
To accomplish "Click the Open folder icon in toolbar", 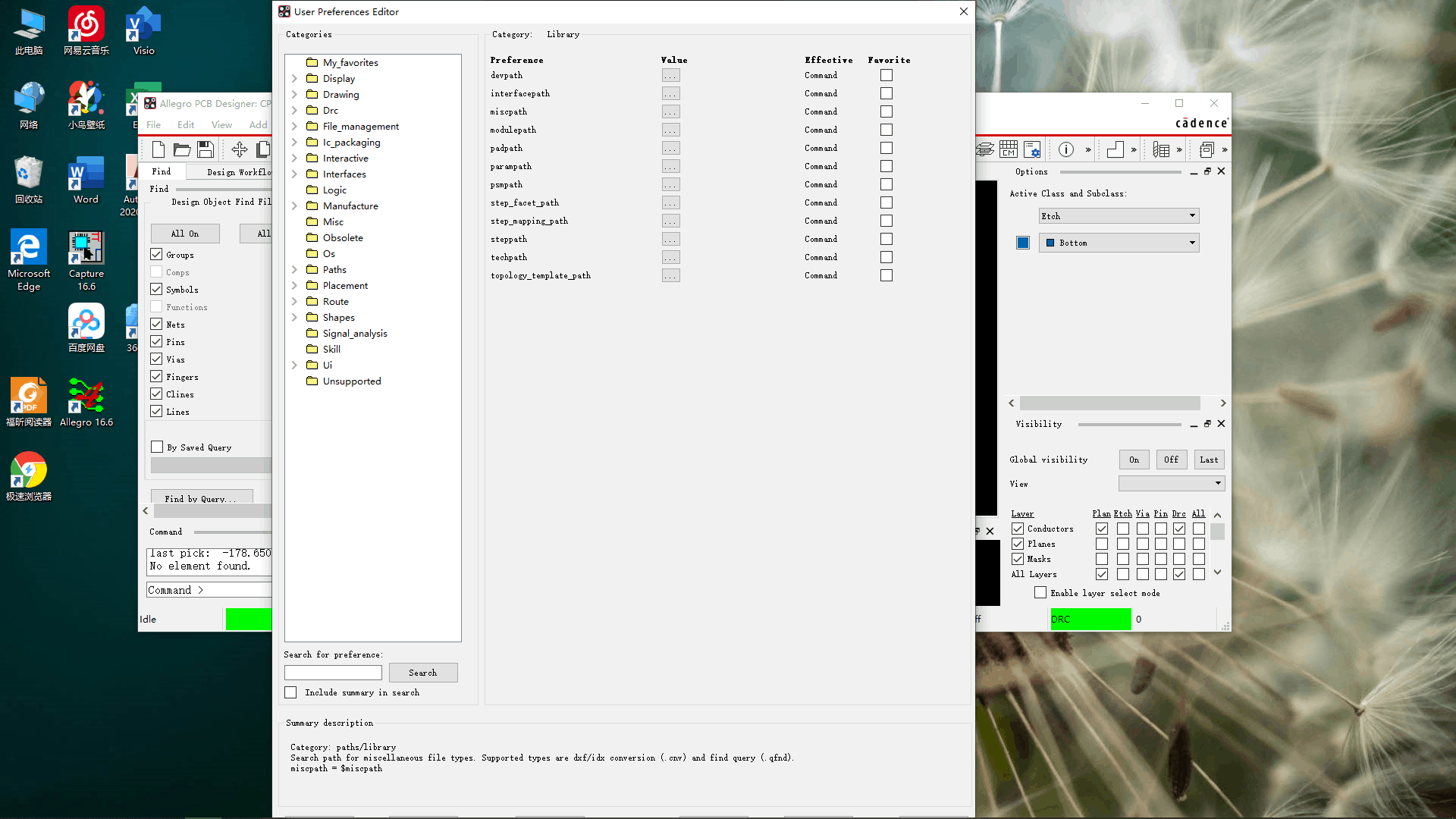I will [182, 149].
